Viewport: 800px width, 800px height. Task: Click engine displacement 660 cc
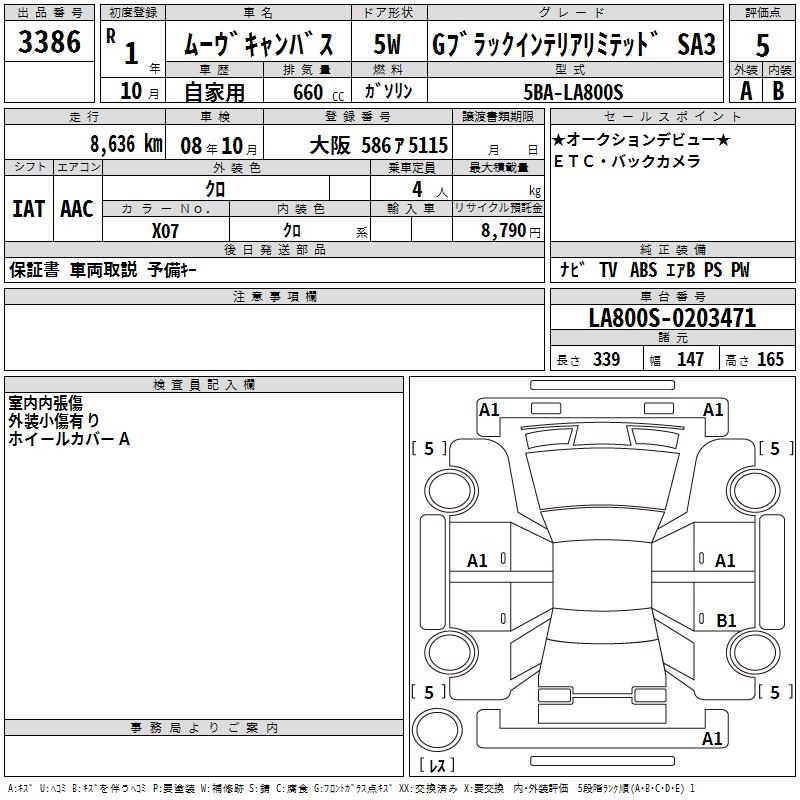point(318,92)
